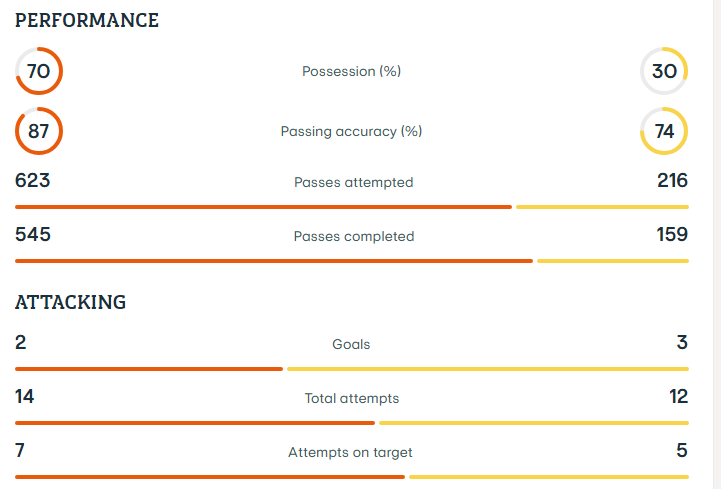721x489 pixels.
Task: Click the yellow Goals bar
Action: [x=487, y=369]
